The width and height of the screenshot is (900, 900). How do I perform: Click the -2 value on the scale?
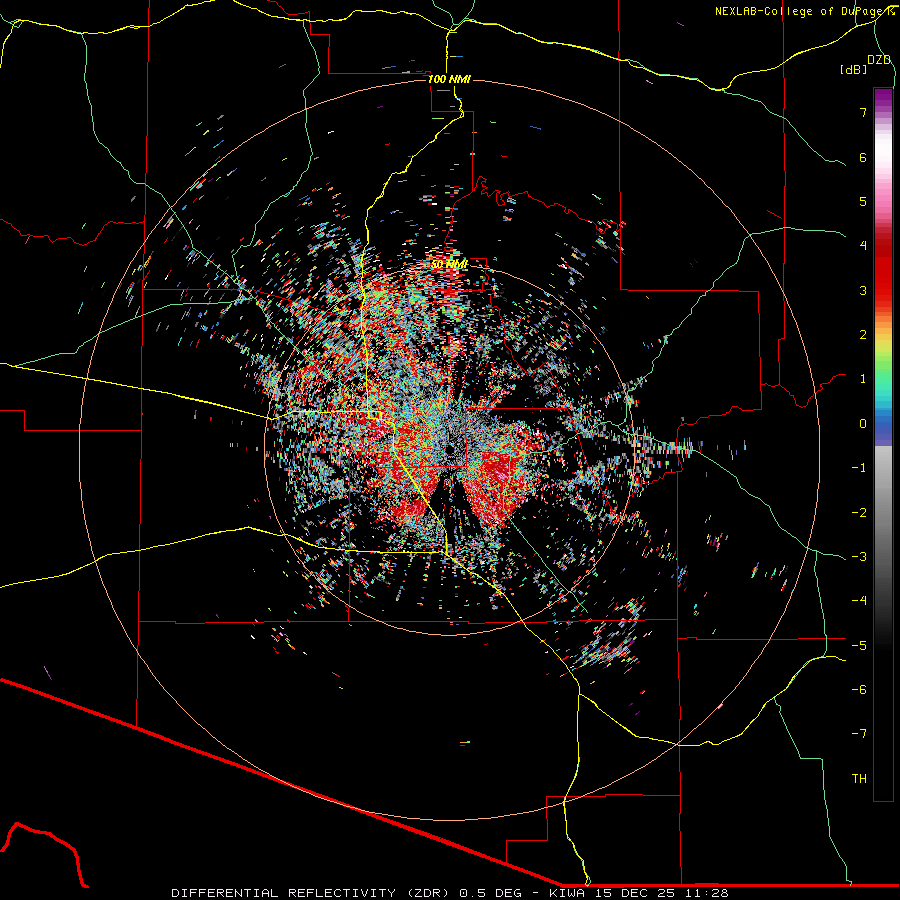tap(859, 512)
